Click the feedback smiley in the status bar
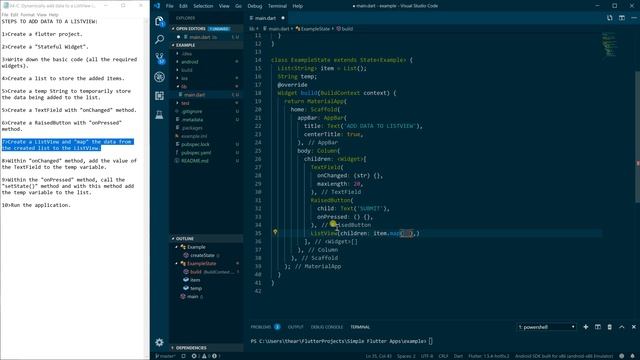The width and height of the screenshot is (640, 360). [622, 356]
